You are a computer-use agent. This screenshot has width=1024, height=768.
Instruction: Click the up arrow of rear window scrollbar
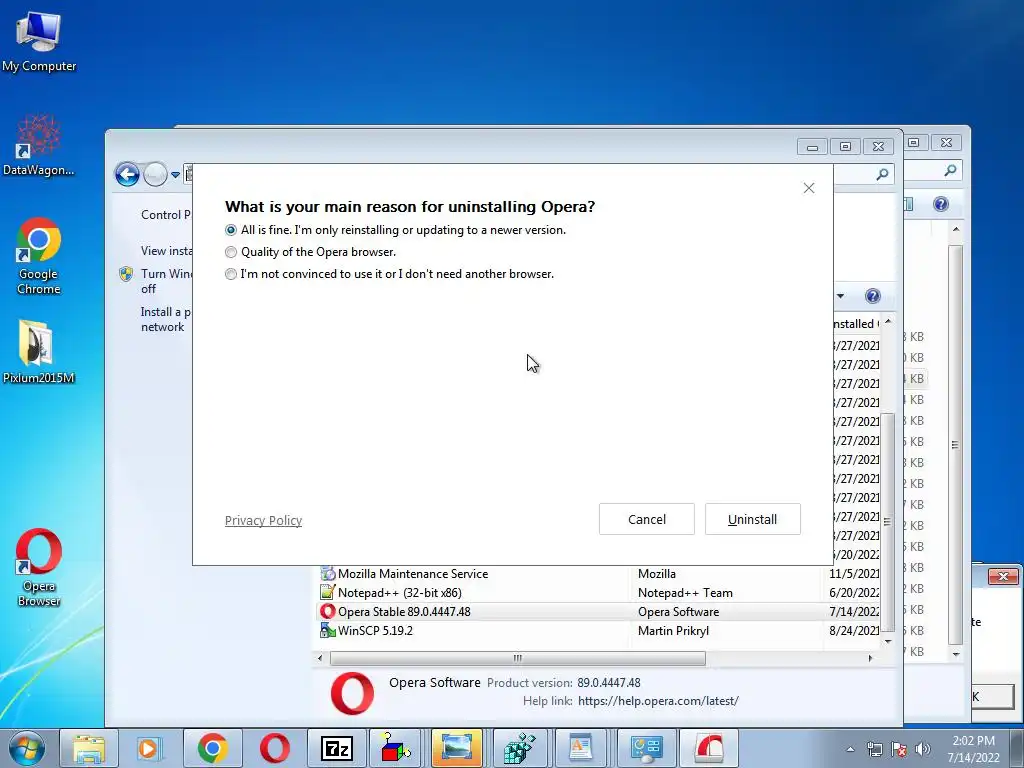point(956,229)
